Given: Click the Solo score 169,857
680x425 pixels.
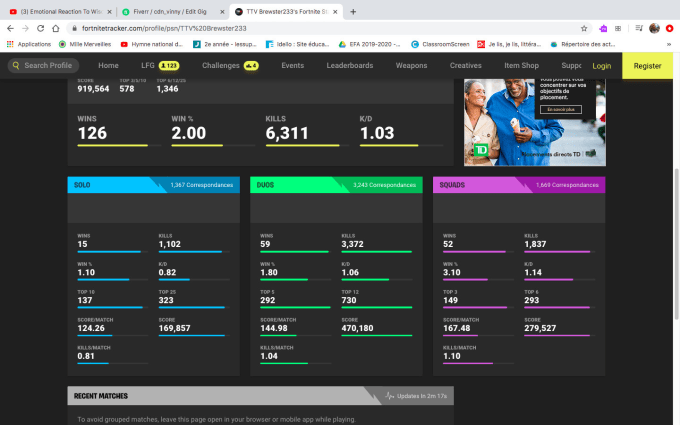Looking at the screenshot, I should (x=174, y=328).
